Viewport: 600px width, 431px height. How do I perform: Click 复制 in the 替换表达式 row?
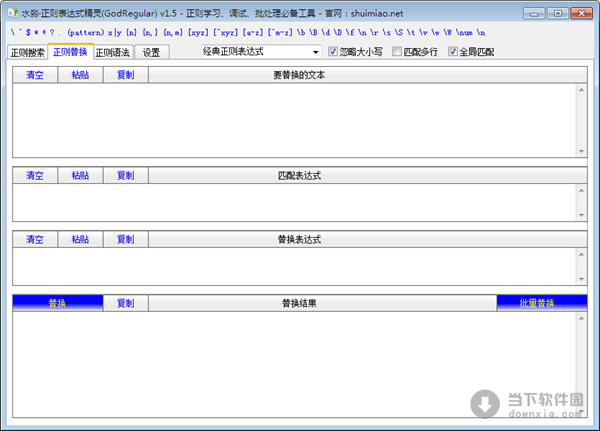[x=125, y=240]
